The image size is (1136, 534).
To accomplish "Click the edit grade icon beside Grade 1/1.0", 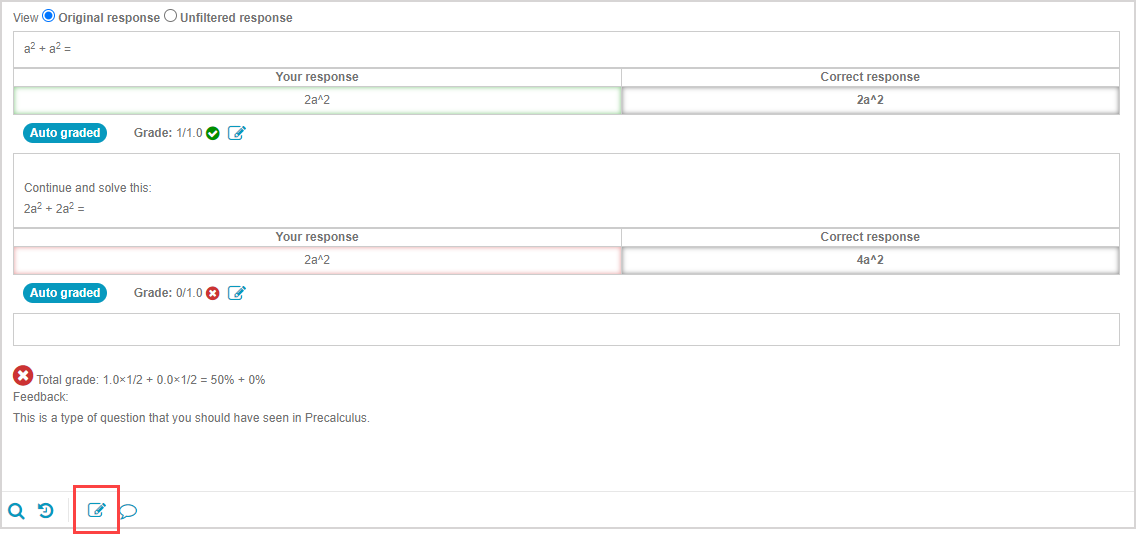I will pyautogui.click(x=237, y=133).
